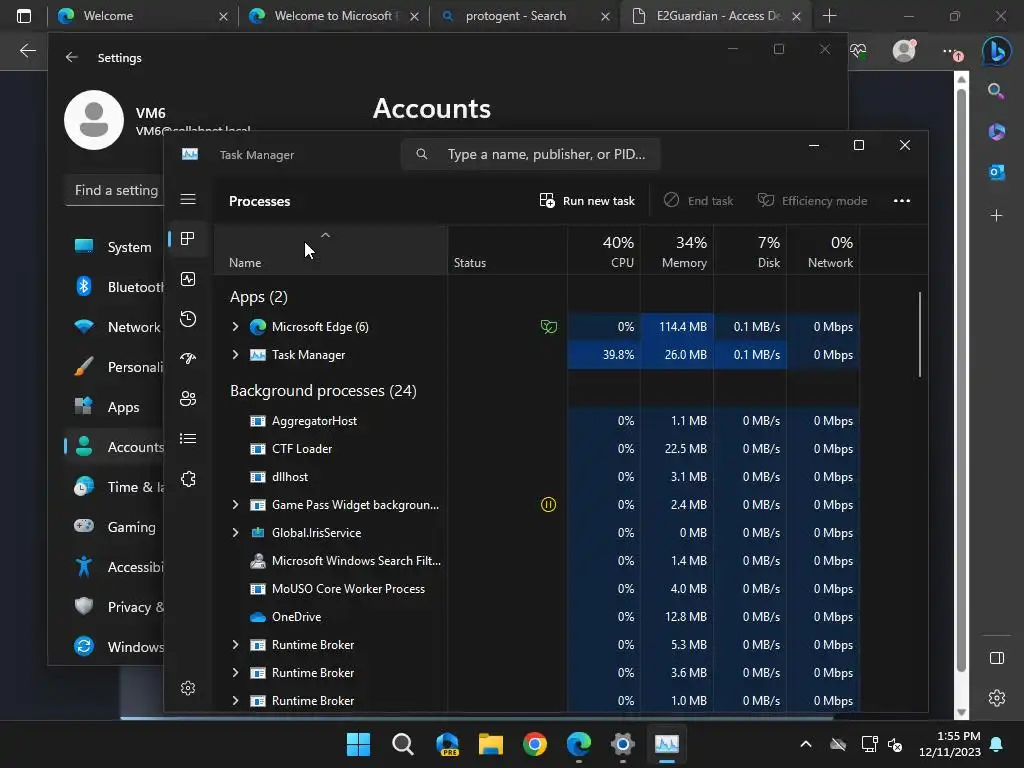The image size is (1024, 768).
Task: Expand Task Manager process row
Action: coord(235,355)
